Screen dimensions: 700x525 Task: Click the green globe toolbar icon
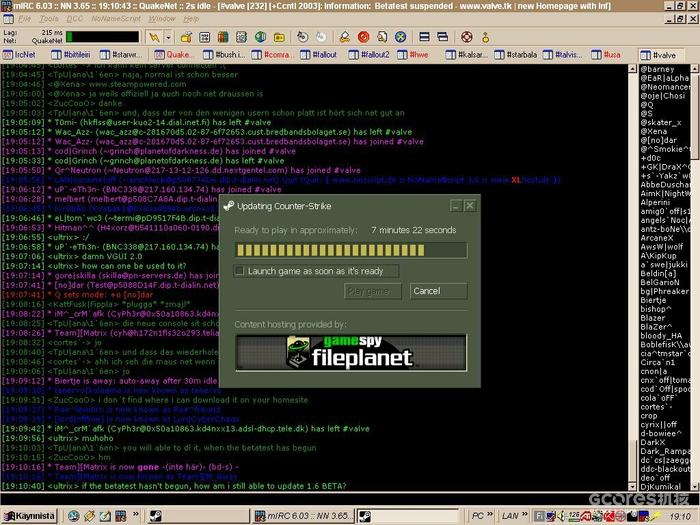click(260, 37)
